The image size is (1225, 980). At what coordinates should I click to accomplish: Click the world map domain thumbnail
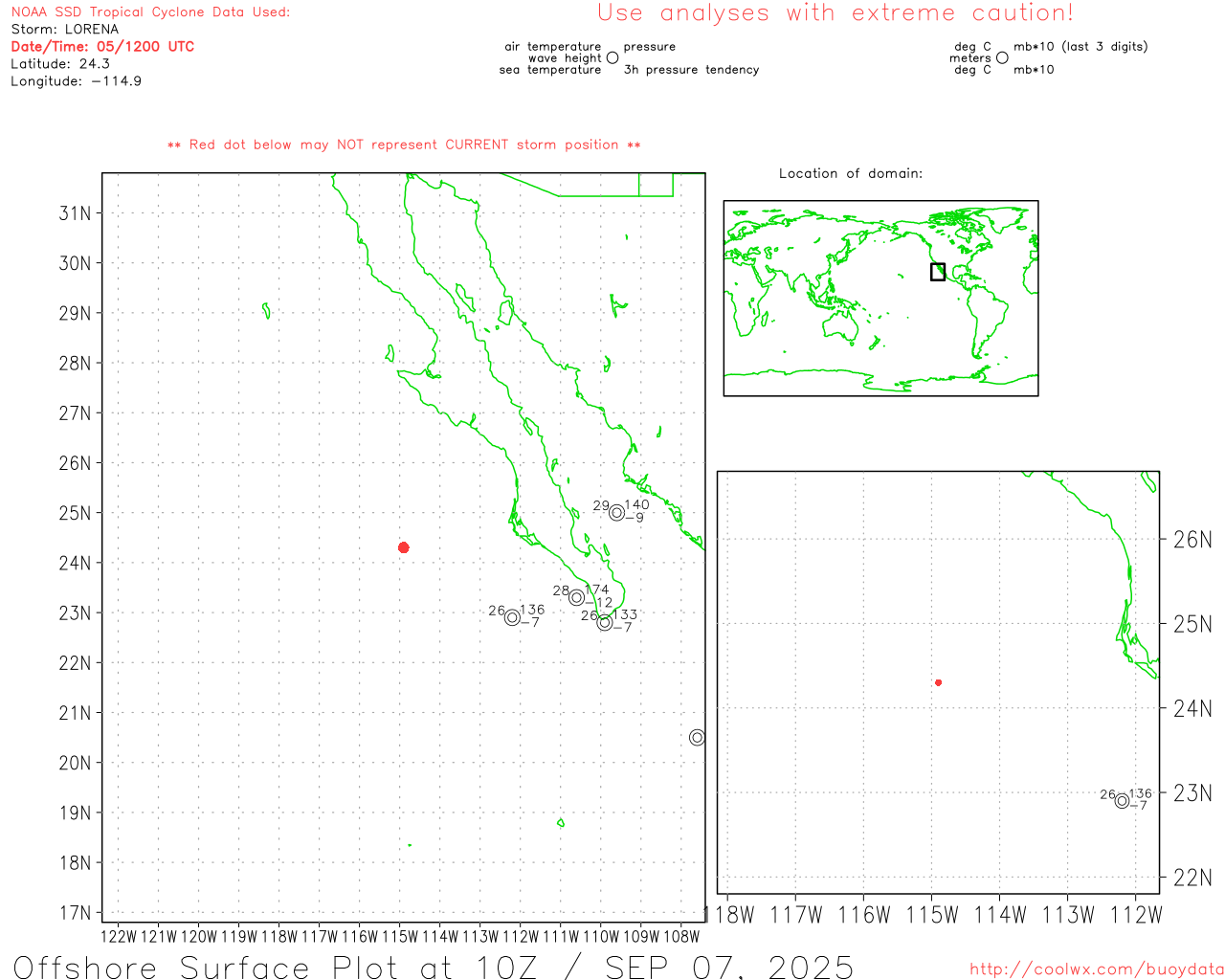coord(880,299)
